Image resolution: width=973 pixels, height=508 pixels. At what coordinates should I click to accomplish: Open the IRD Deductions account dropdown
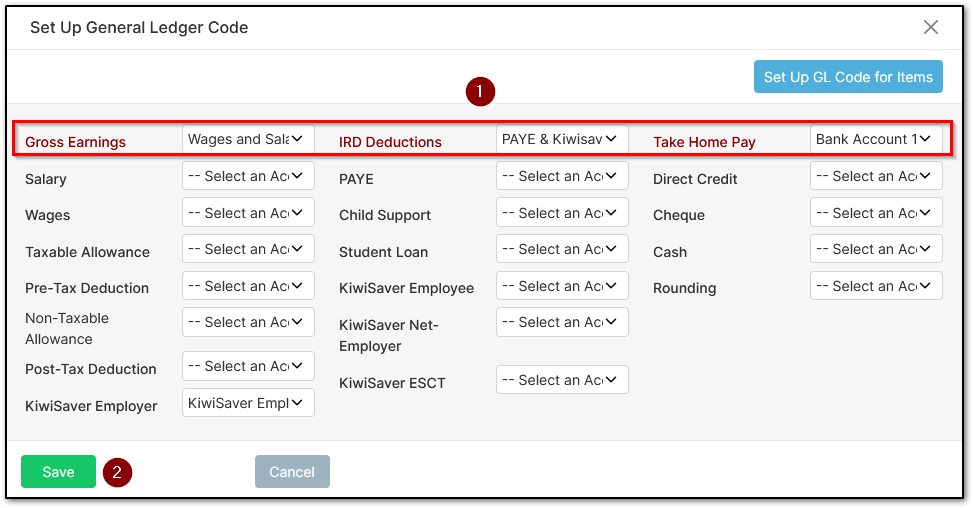click(x=562, y=139)
